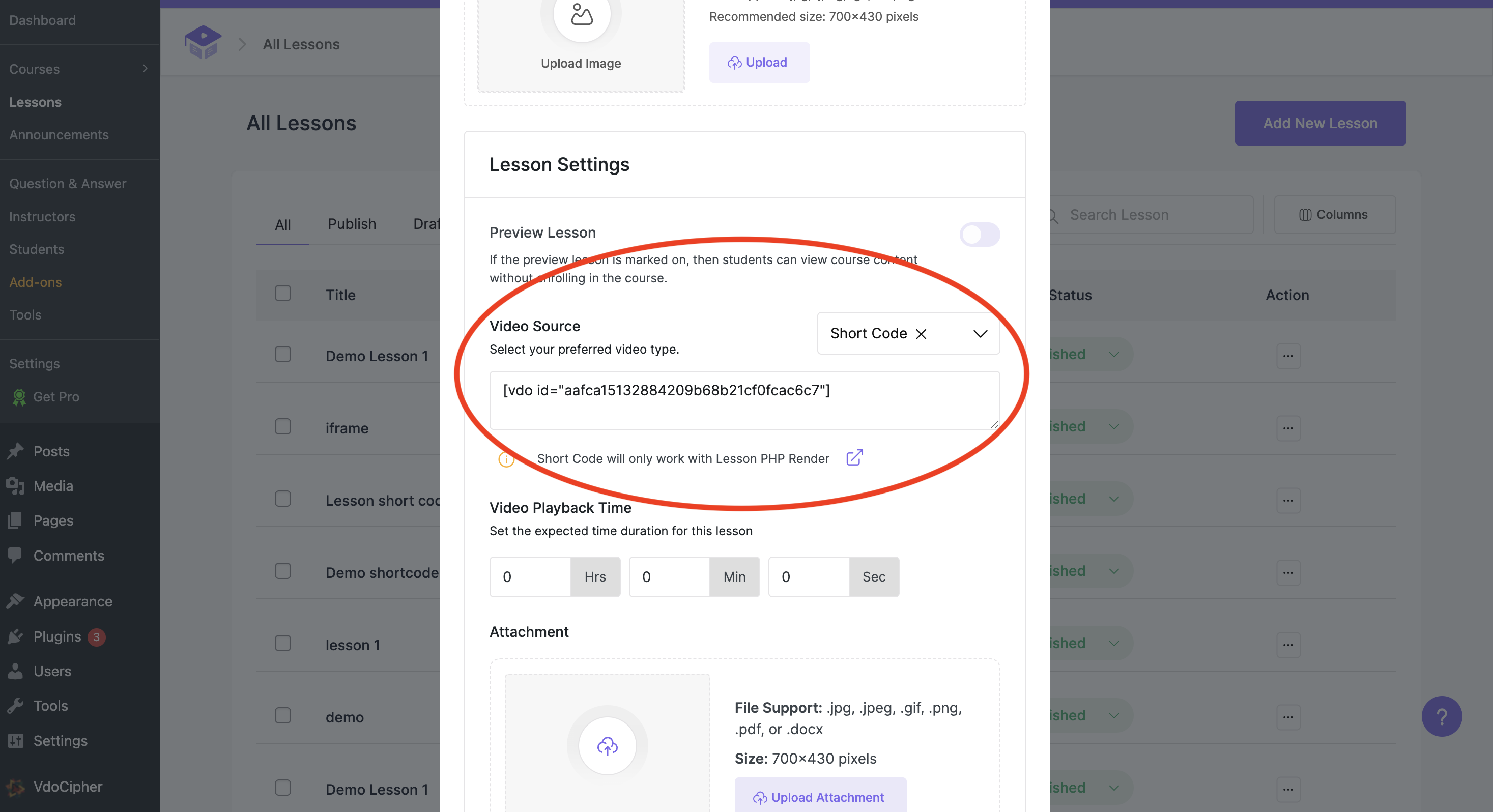This screenshot has width=1493, height=812.
Task: Switch to the Publish tab
Action: tap(351, 224)
